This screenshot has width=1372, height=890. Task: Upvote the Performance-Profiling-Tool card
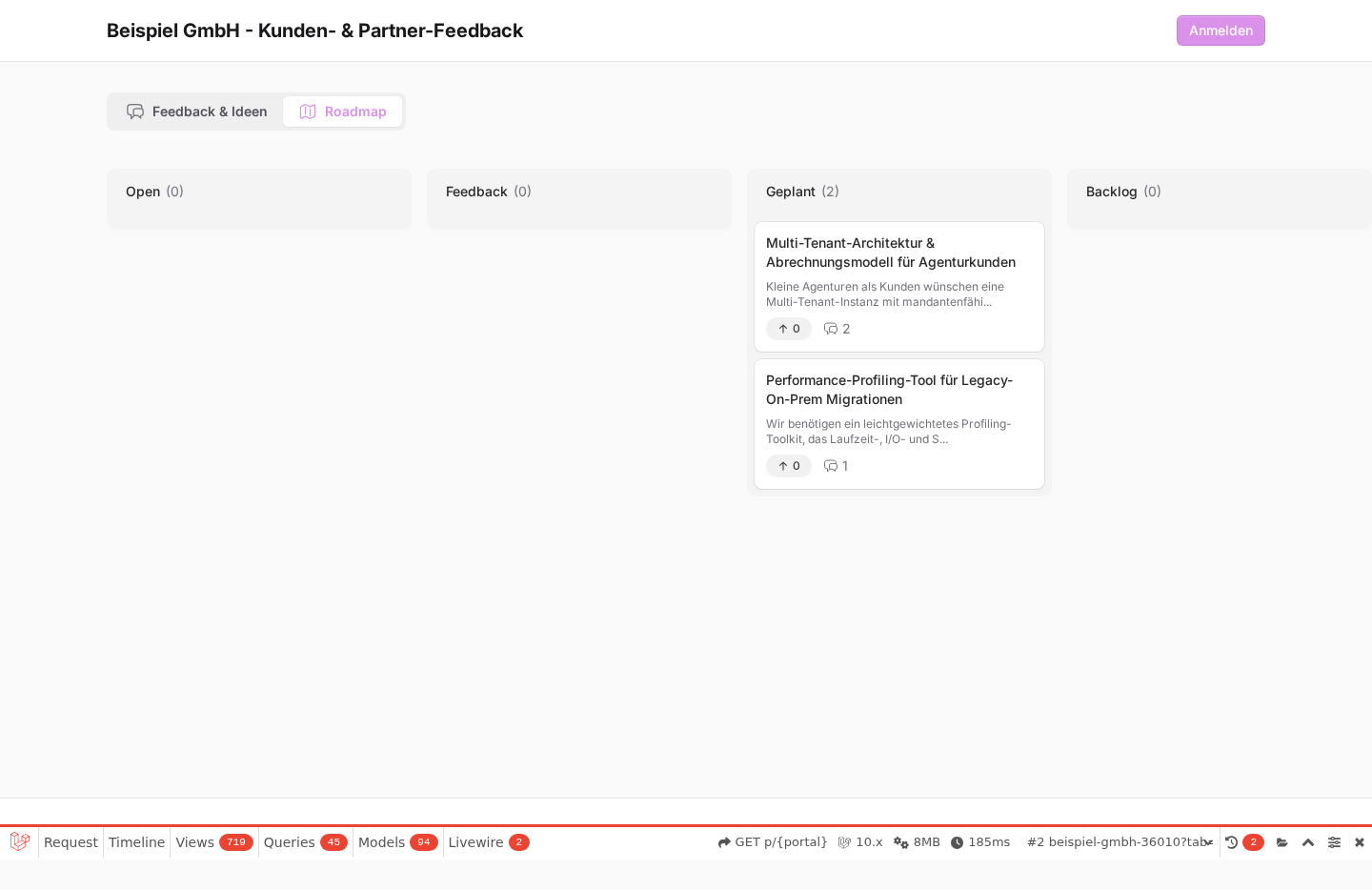coord(789,466)
